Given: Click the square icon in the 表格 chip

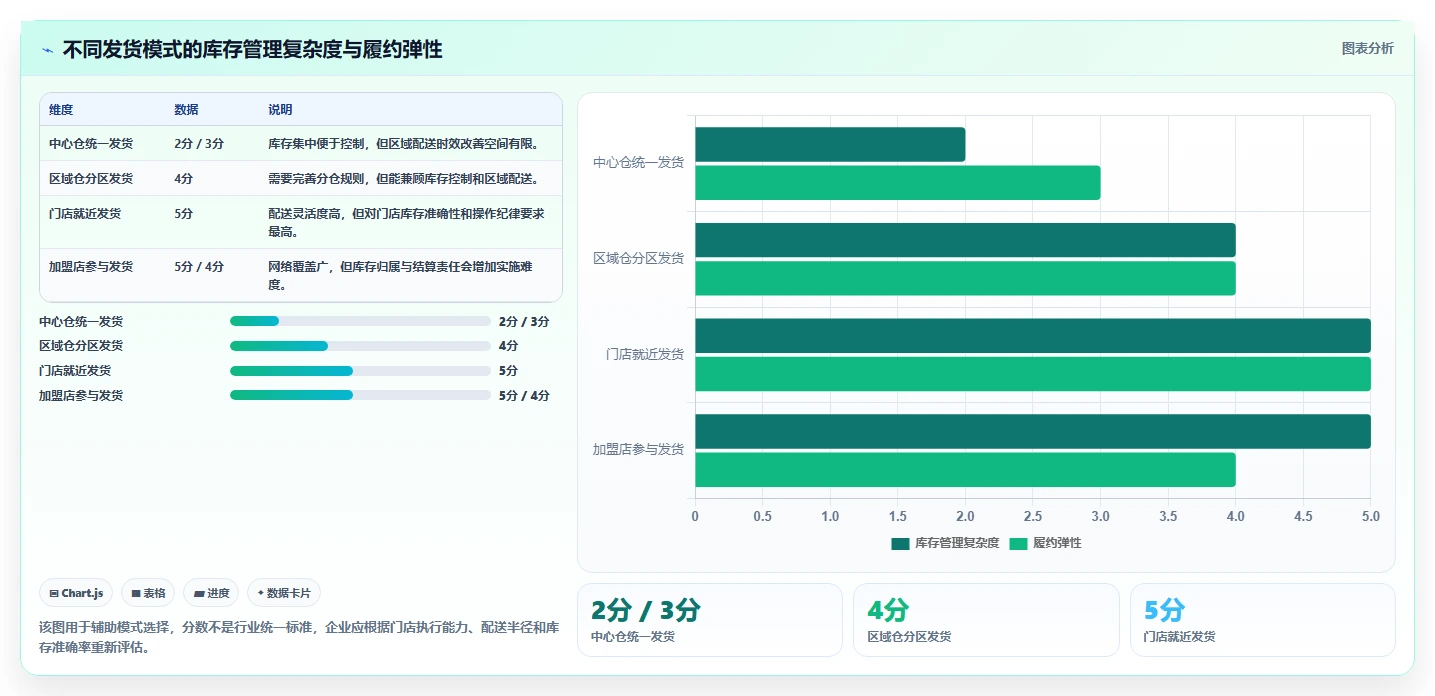Looking at the screenshot, I should pyautogui.click(x=136, y=593).
